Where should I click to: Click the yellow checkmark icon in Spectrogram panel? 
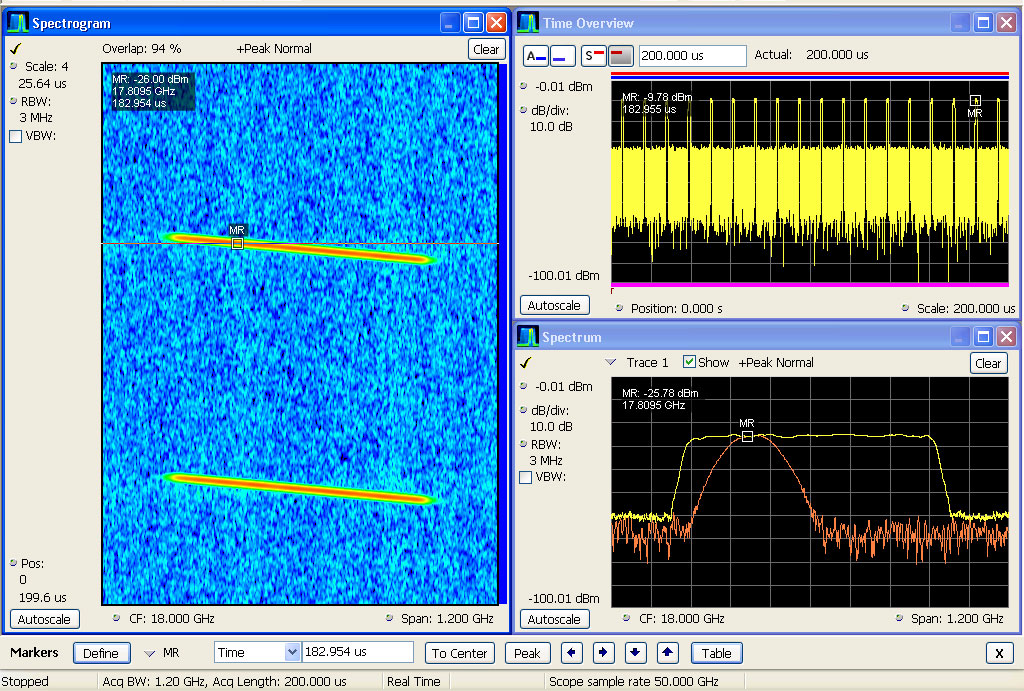pos(15,48)
